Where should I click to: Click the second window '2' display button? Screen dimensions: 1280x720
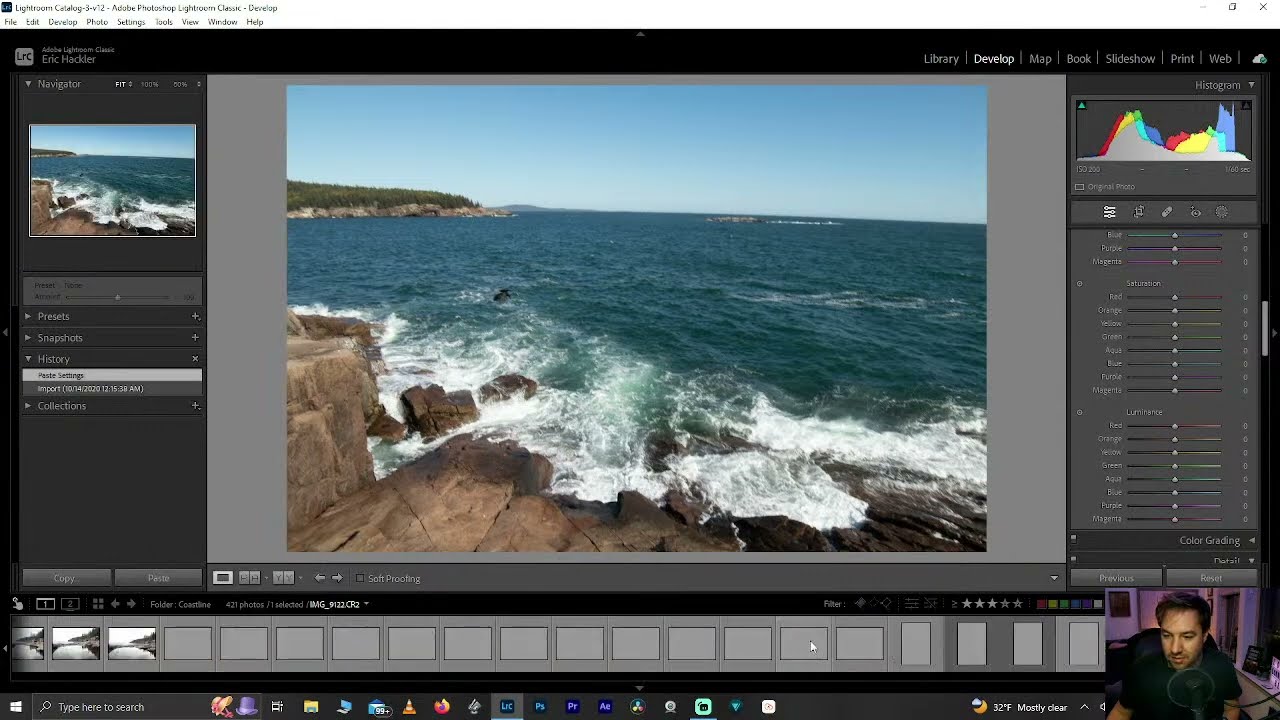pos(70,604)
